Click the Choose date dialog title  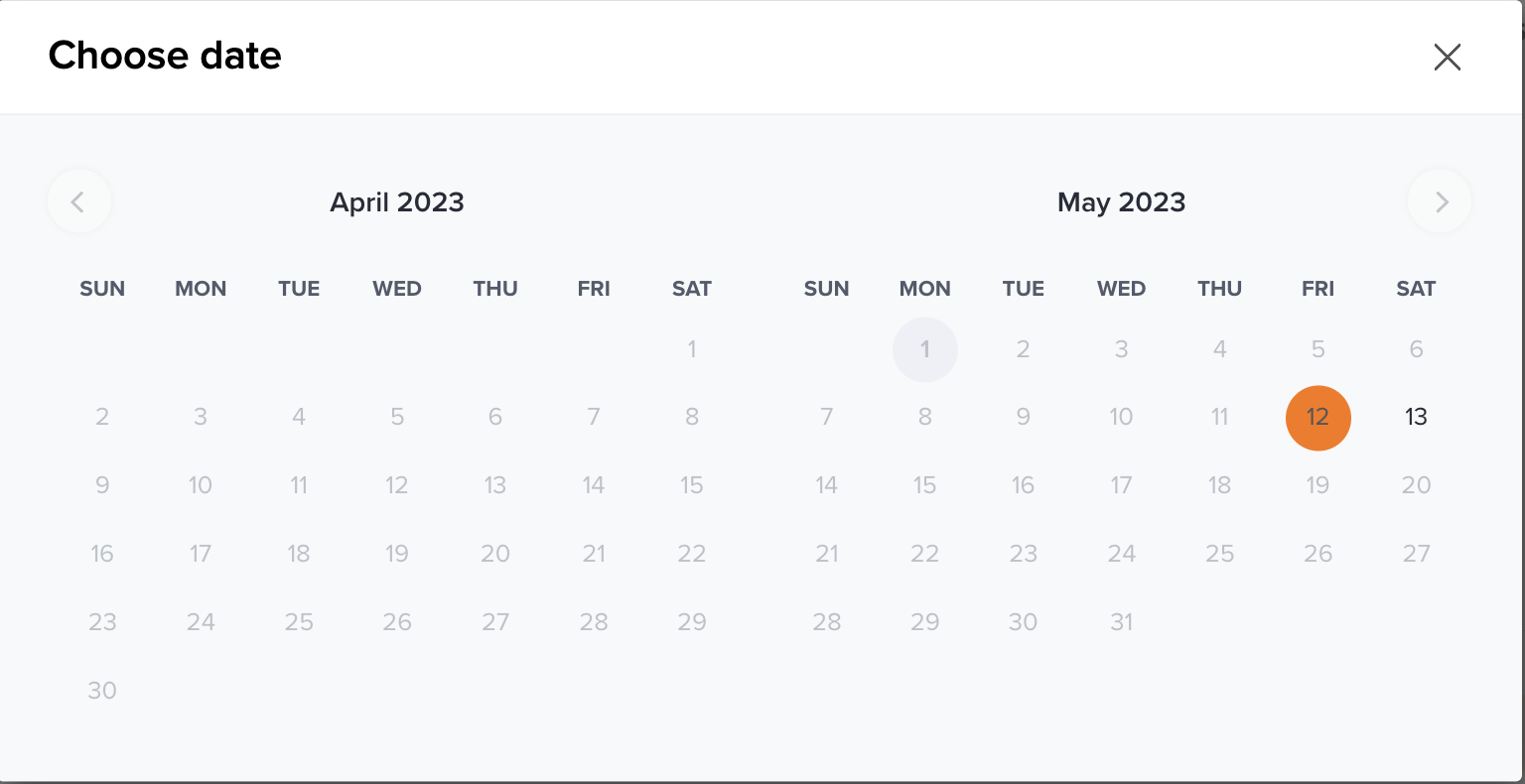click(x=165, y=56)
